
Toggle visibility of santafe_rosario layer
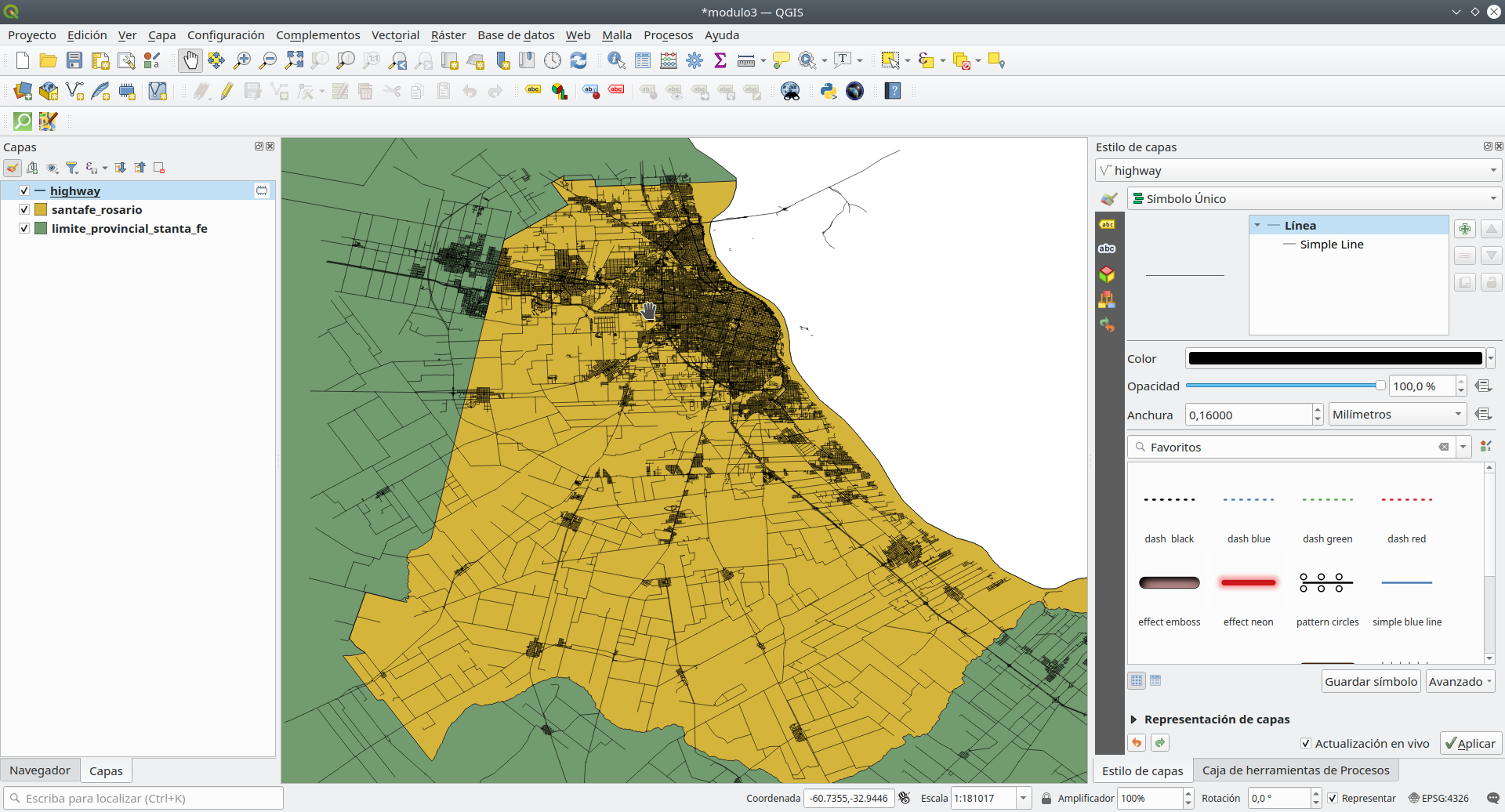(x=24, y=209)
